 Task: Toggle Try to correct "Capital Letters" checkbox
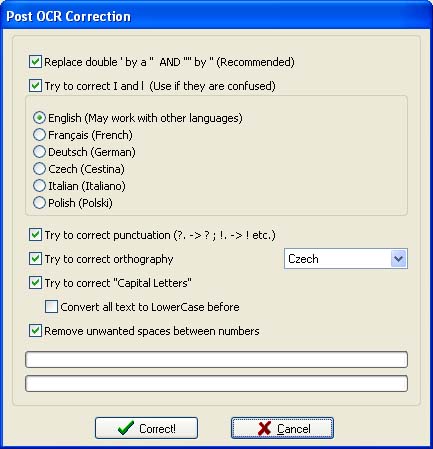35,283
